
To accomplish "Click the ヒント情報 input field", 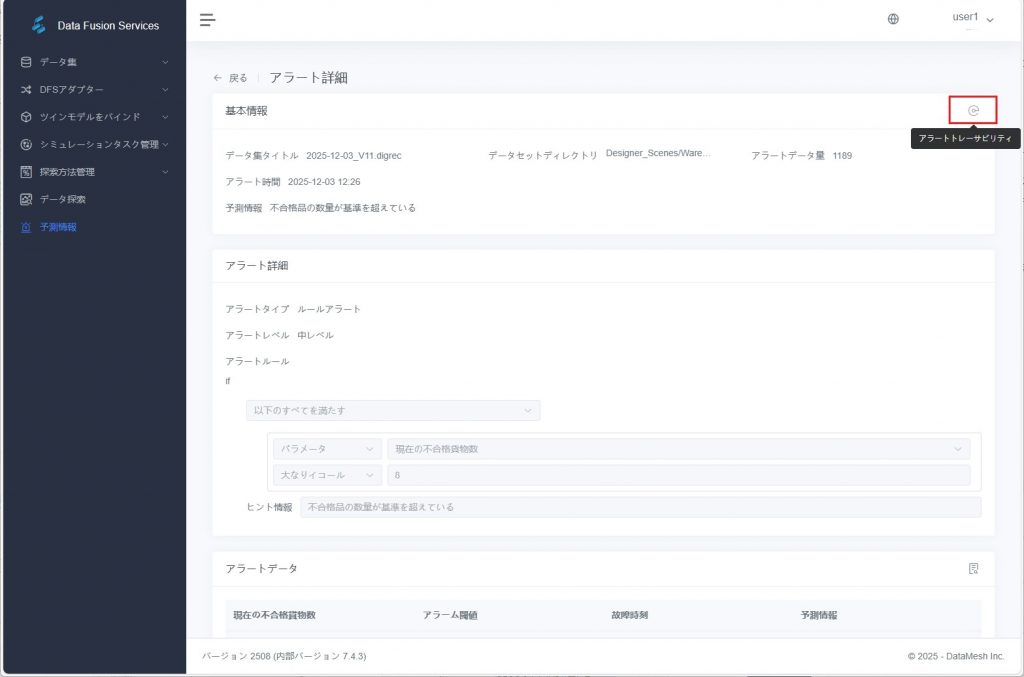I will point(640,507).
